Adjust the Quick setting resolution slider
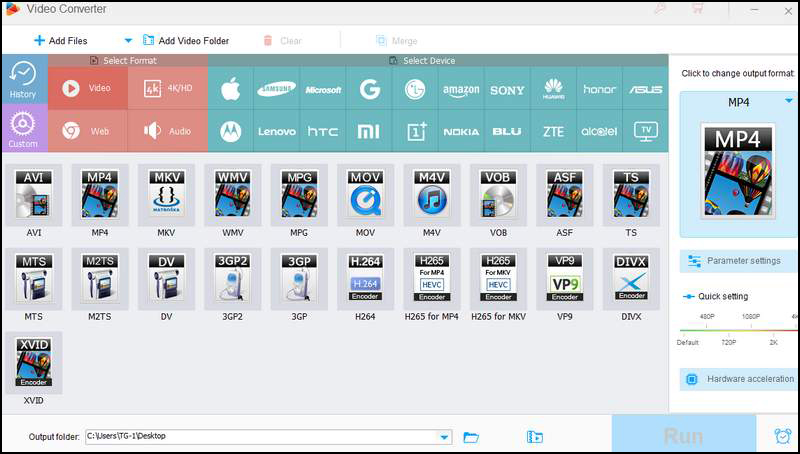 tap(739, 331)
